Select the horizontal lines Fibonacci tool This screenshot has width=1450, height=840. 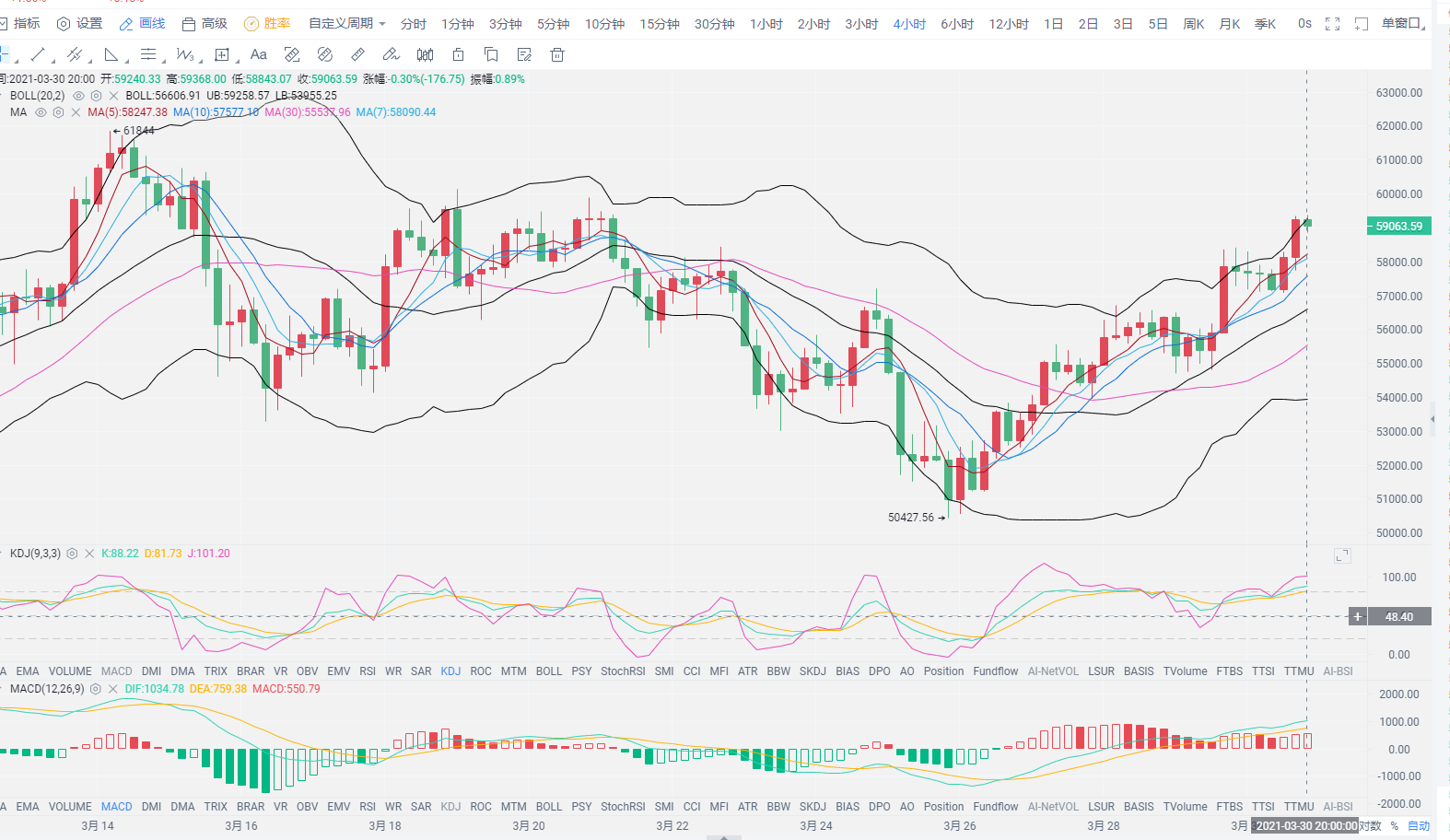pos(147,54)
